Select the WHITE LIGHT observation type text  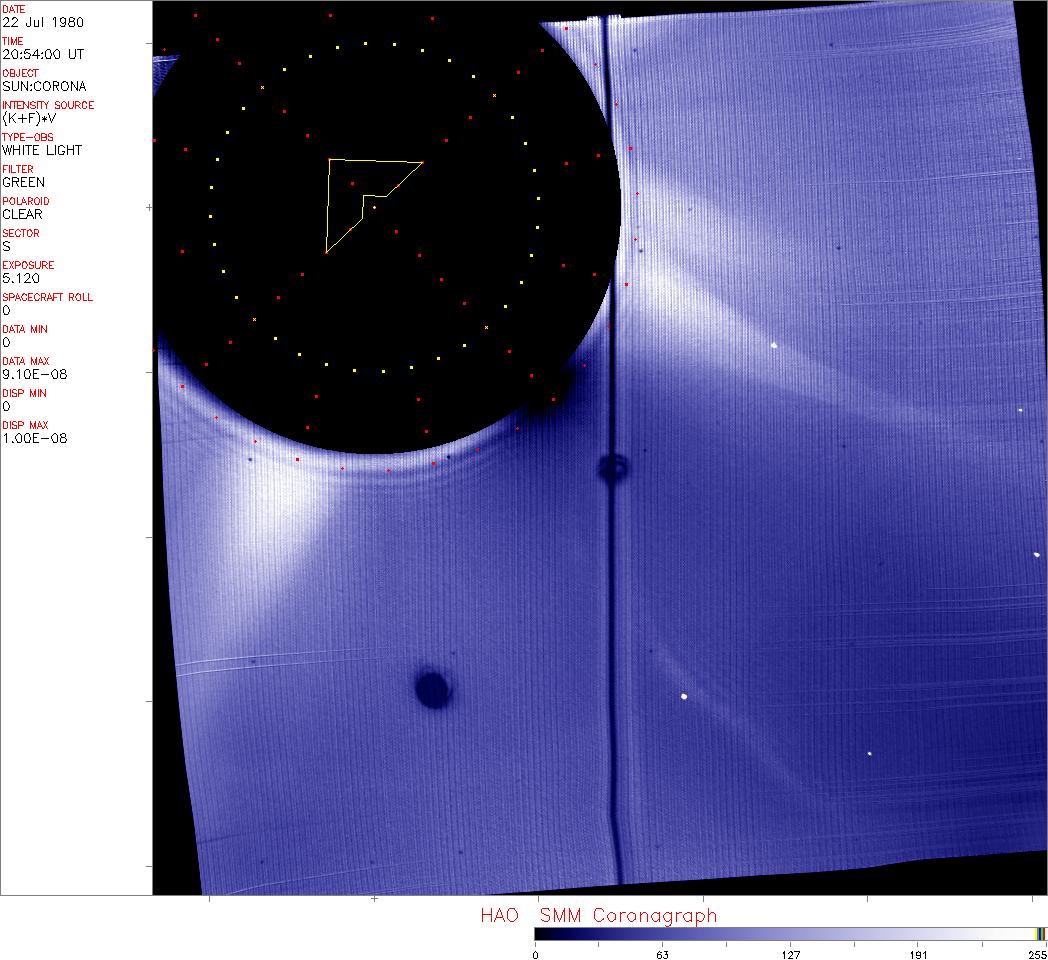point(42,150)
